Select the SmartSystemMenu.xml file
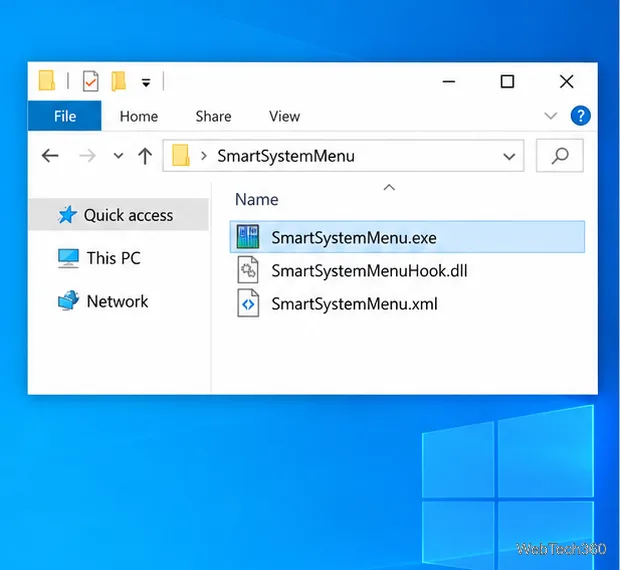Image resolution: width=620 pixels, height=570 pixels. point(354,304)
